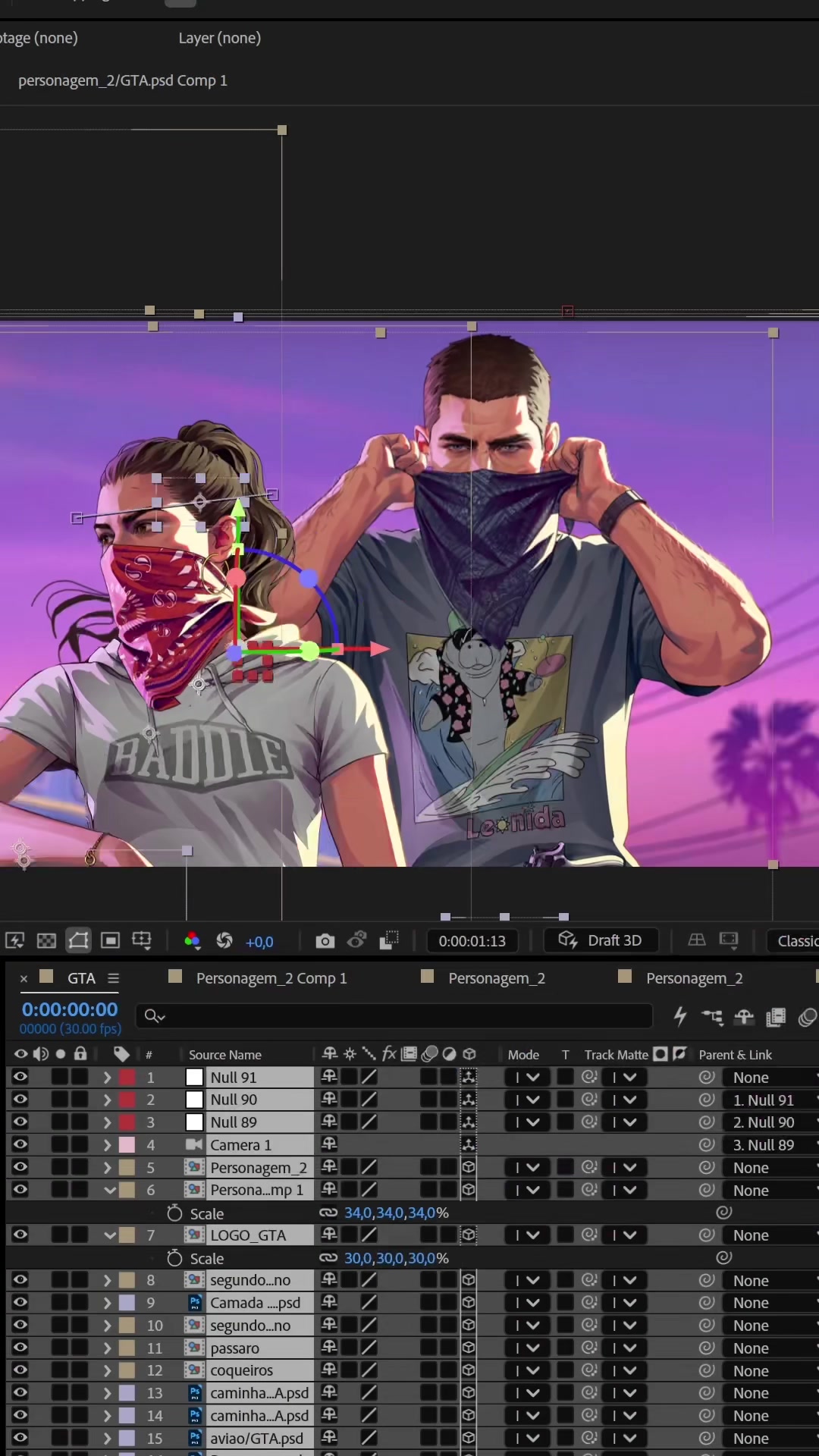Hide the Personagem_2 layer

20,1167
